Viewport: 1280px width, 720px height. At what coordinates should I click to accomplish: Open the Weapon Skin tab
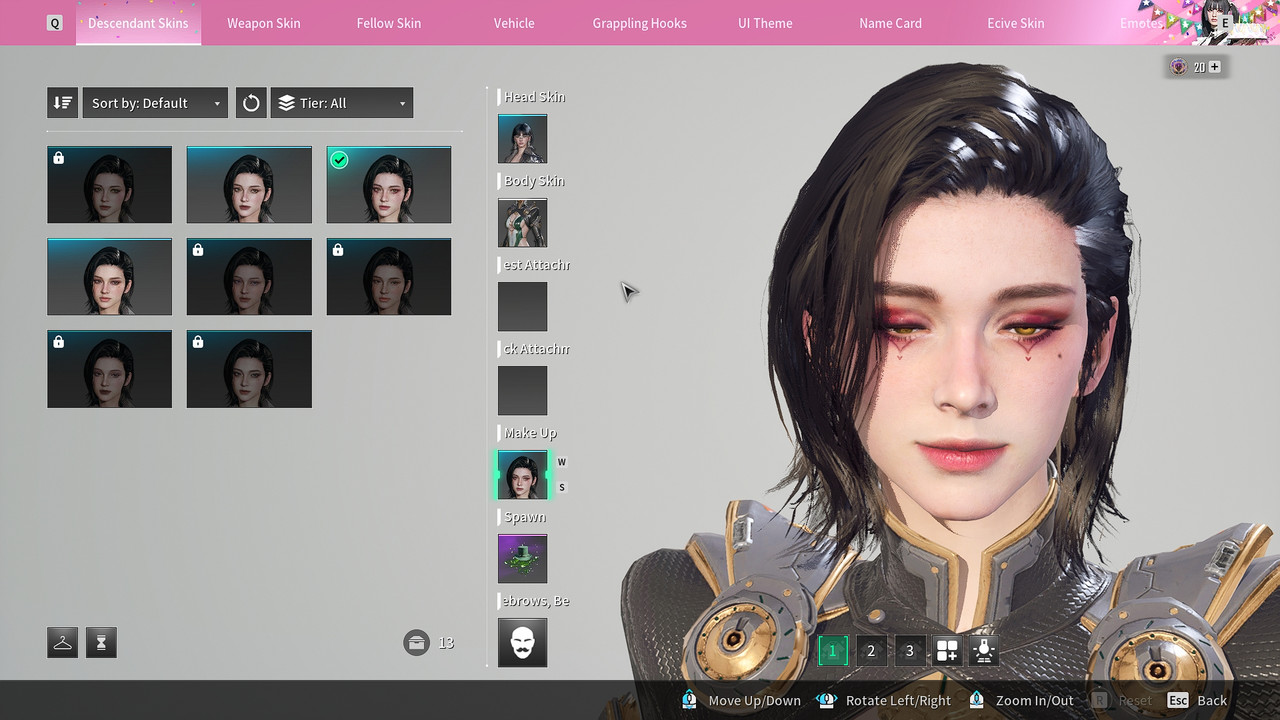click(264, 23)
